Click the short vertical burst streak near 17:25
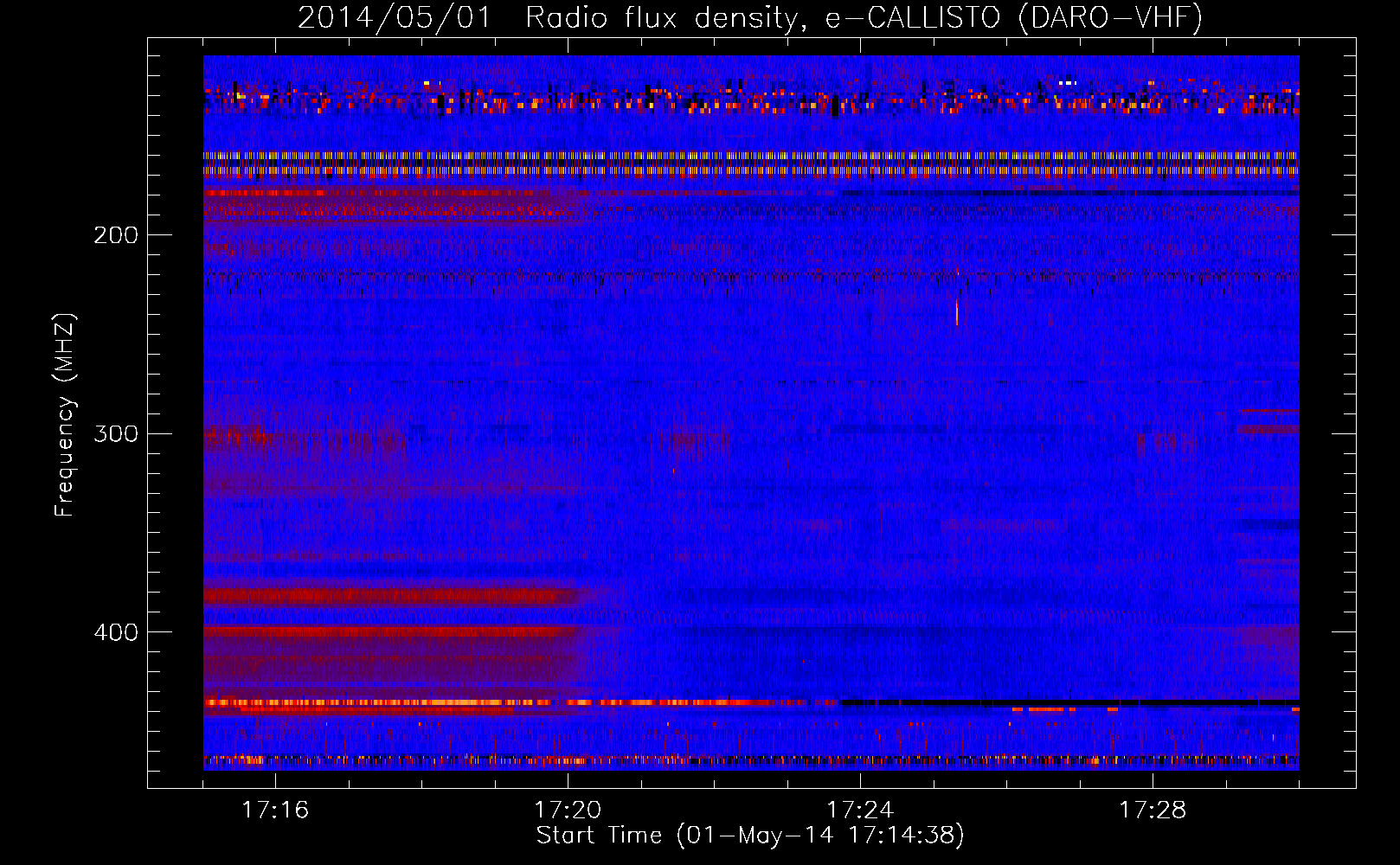 pos(957,311)
